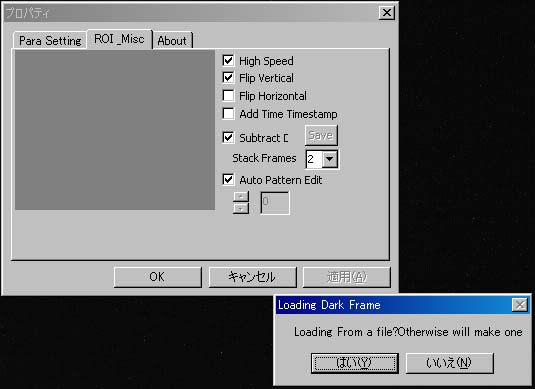The width and height of the screenshot is (535, 389).
Task: Click the numeric field showing 0
Action: pos(275,203)
